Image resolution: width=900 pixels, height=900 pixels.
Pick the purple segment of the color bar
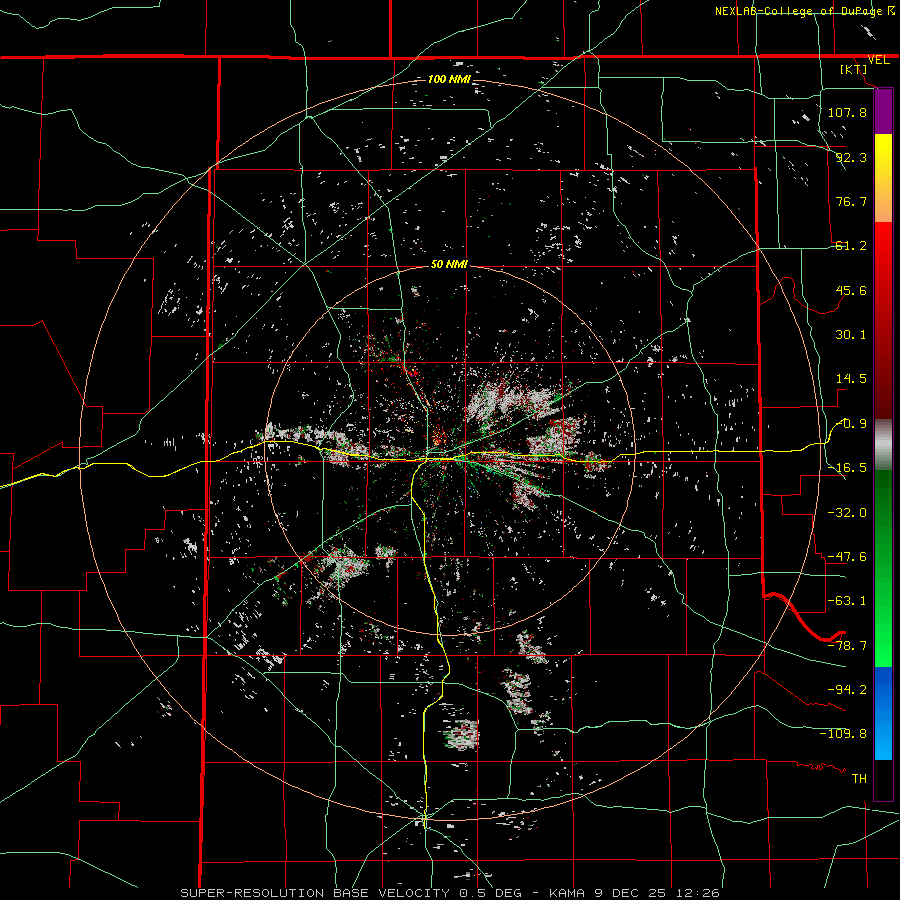883,111
